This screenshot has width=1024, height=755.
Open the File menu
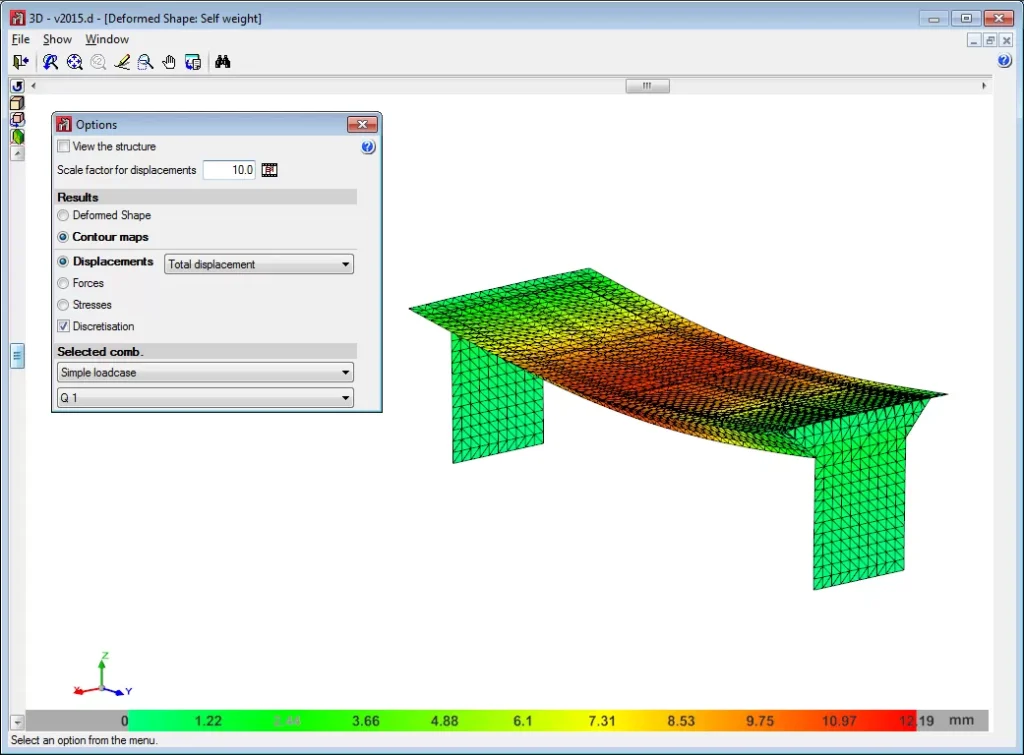click(x=20, y=39)
